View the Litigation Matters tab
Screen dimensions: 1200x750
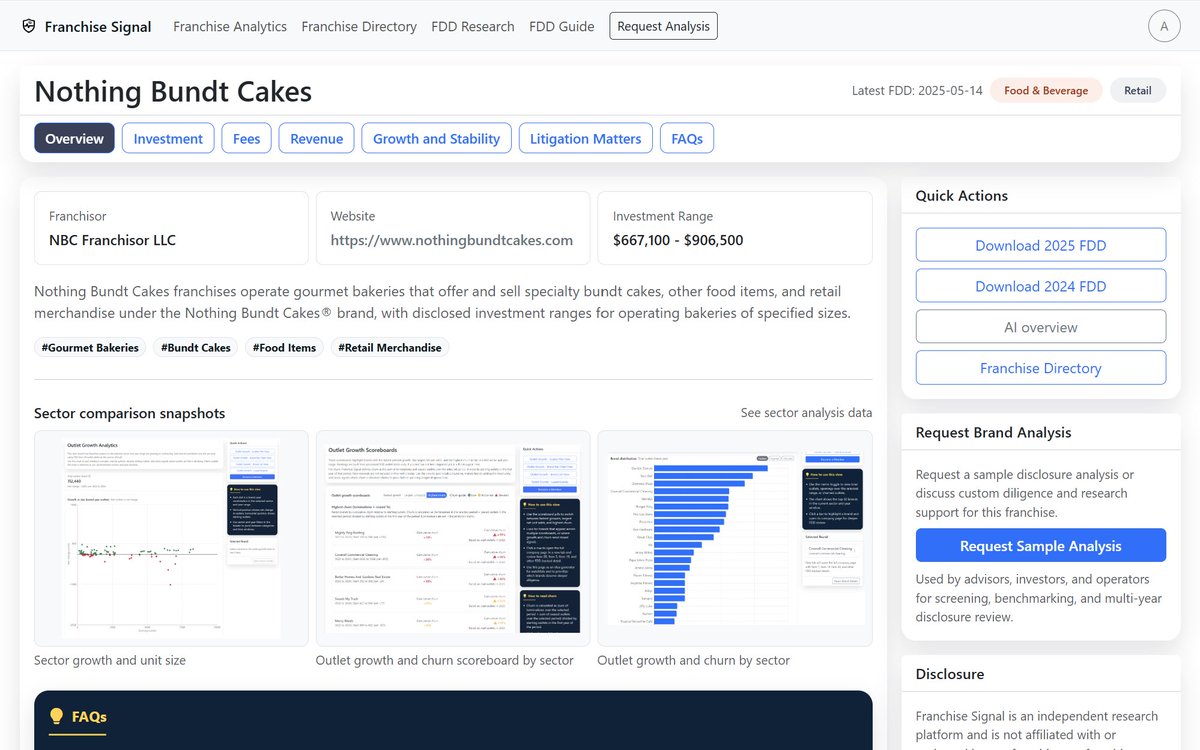(x=586, y=139)
